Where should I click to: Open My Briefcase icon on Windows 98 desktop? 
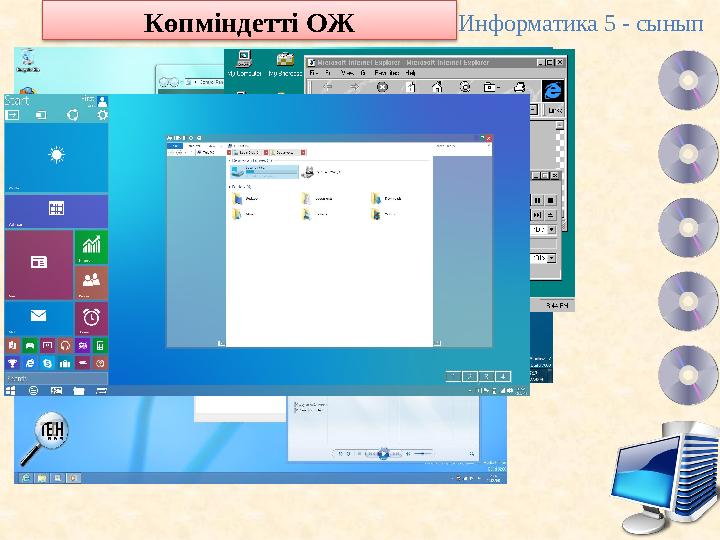pyautogui.click(x=285, y=64)
